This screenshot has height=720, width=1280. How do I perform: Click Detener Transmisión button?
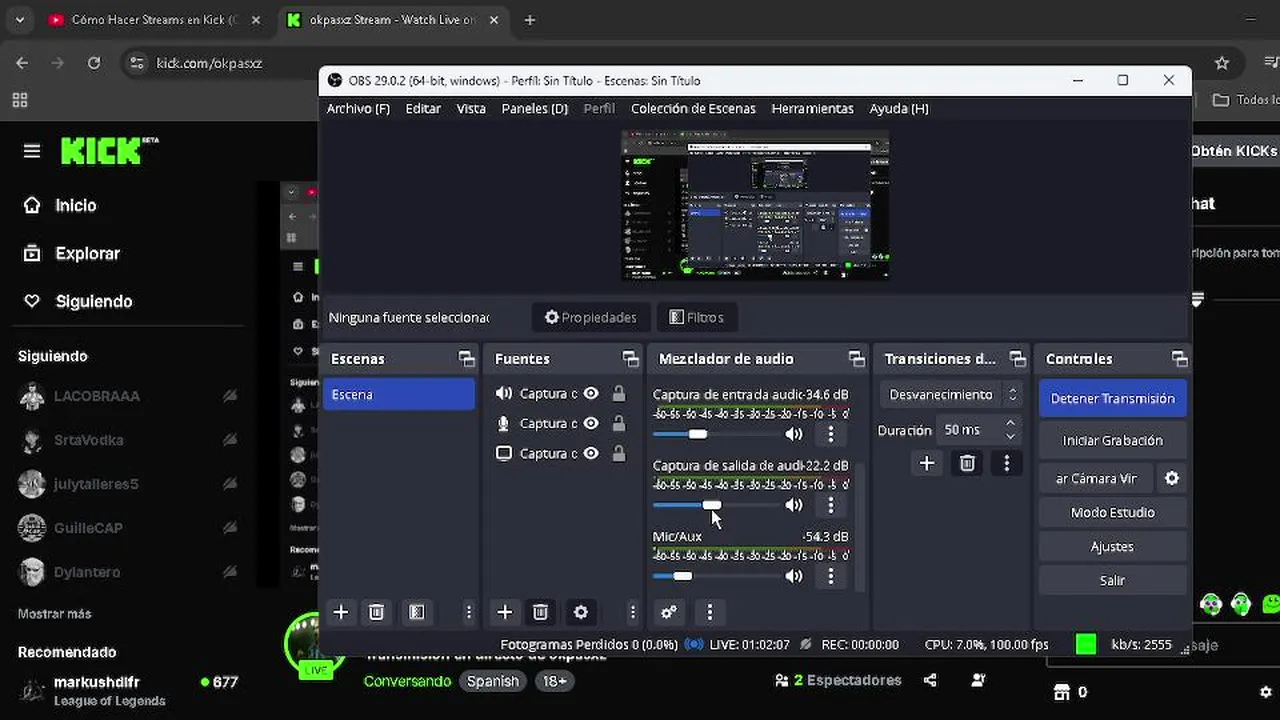coord(1113,398)
